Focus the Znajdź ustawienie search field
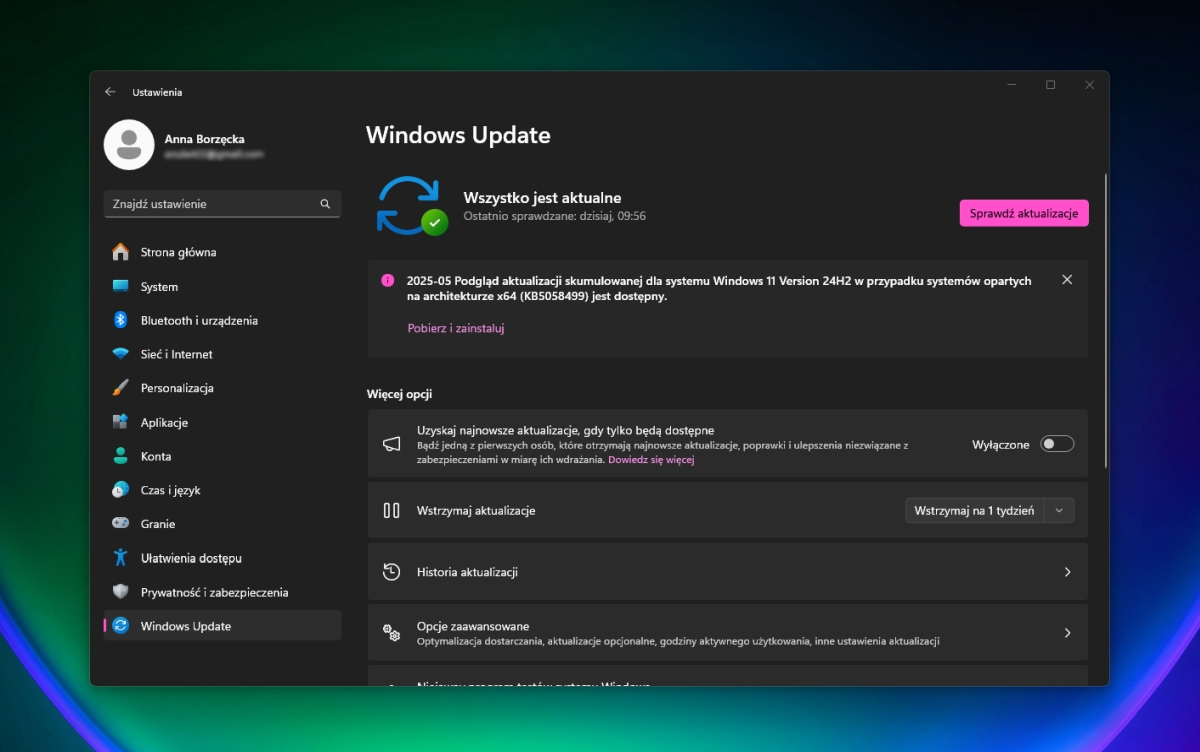The width and height of the screenshot is (1200, 752). (x=222, y=204)
